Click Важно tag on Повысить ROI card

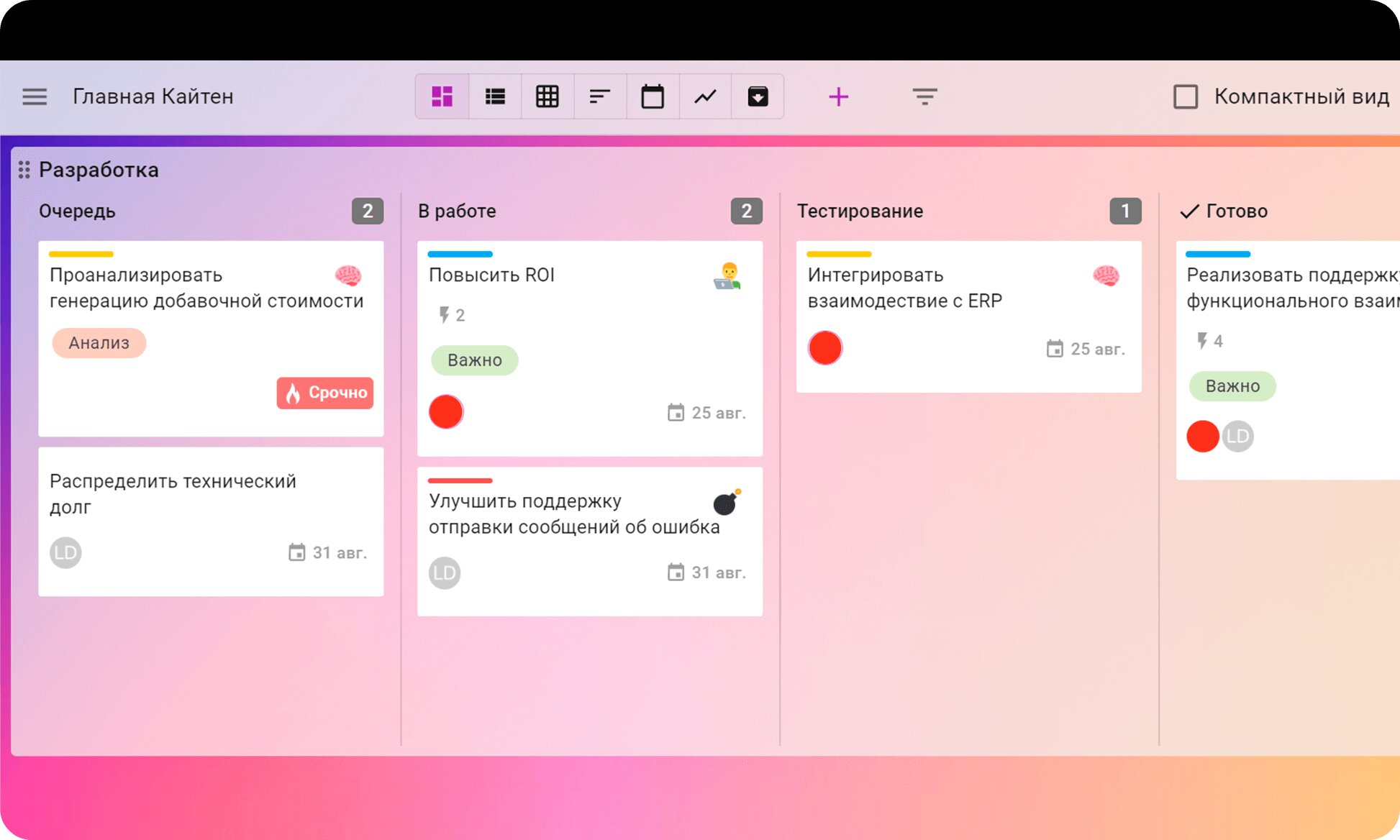[475, 360]
